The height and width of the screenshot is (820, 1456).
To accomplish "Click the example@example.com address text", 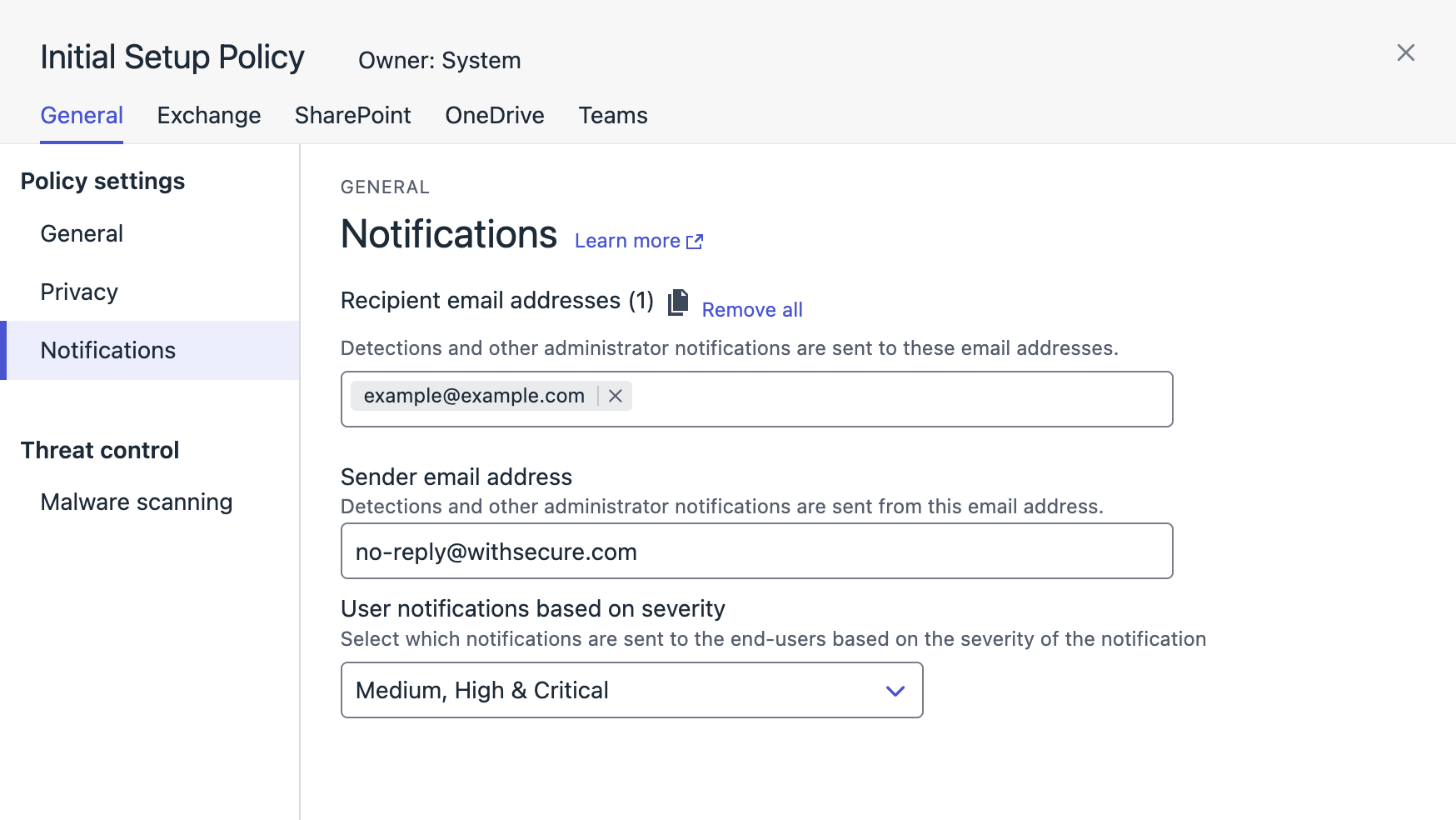I will click(x=474, y=396).
